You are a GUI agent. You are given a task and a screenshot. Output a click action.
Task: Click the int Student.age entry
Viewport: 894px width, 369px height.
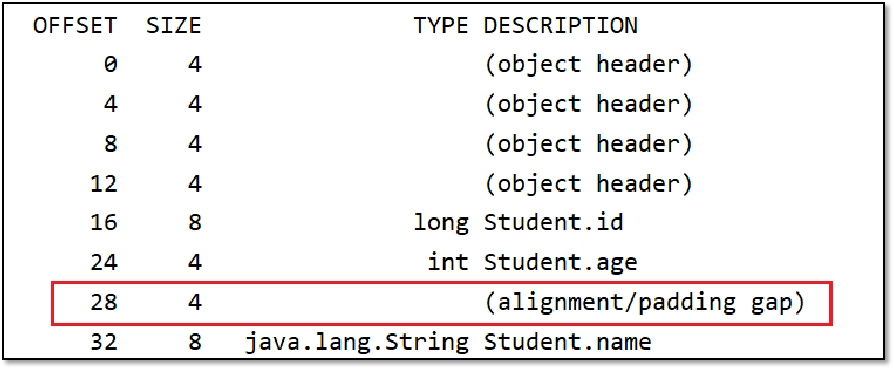pos(533,262)
